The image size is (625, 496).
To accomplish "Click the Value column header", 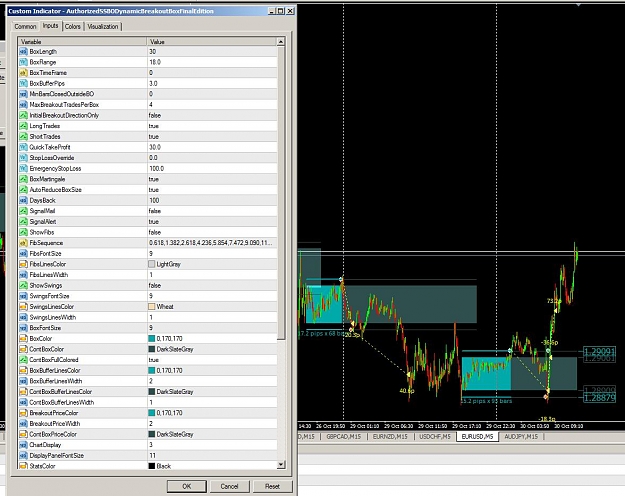I will [212, 41].
